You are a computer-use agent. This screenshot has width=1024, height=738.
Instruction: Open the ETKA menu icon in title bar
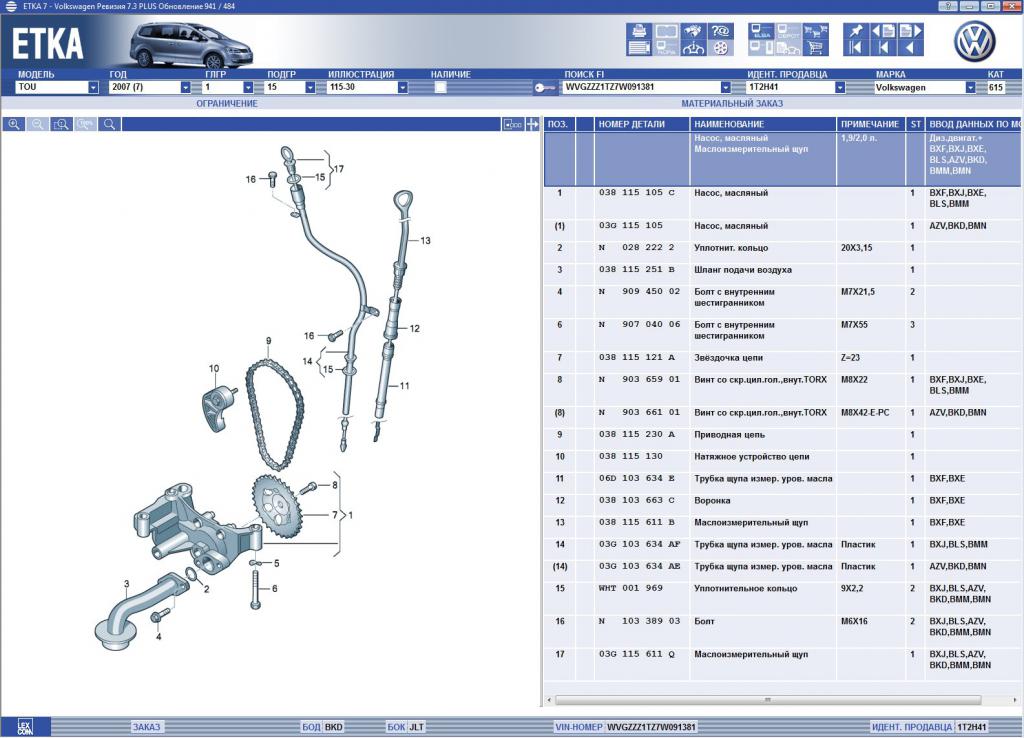click(11, 7)
